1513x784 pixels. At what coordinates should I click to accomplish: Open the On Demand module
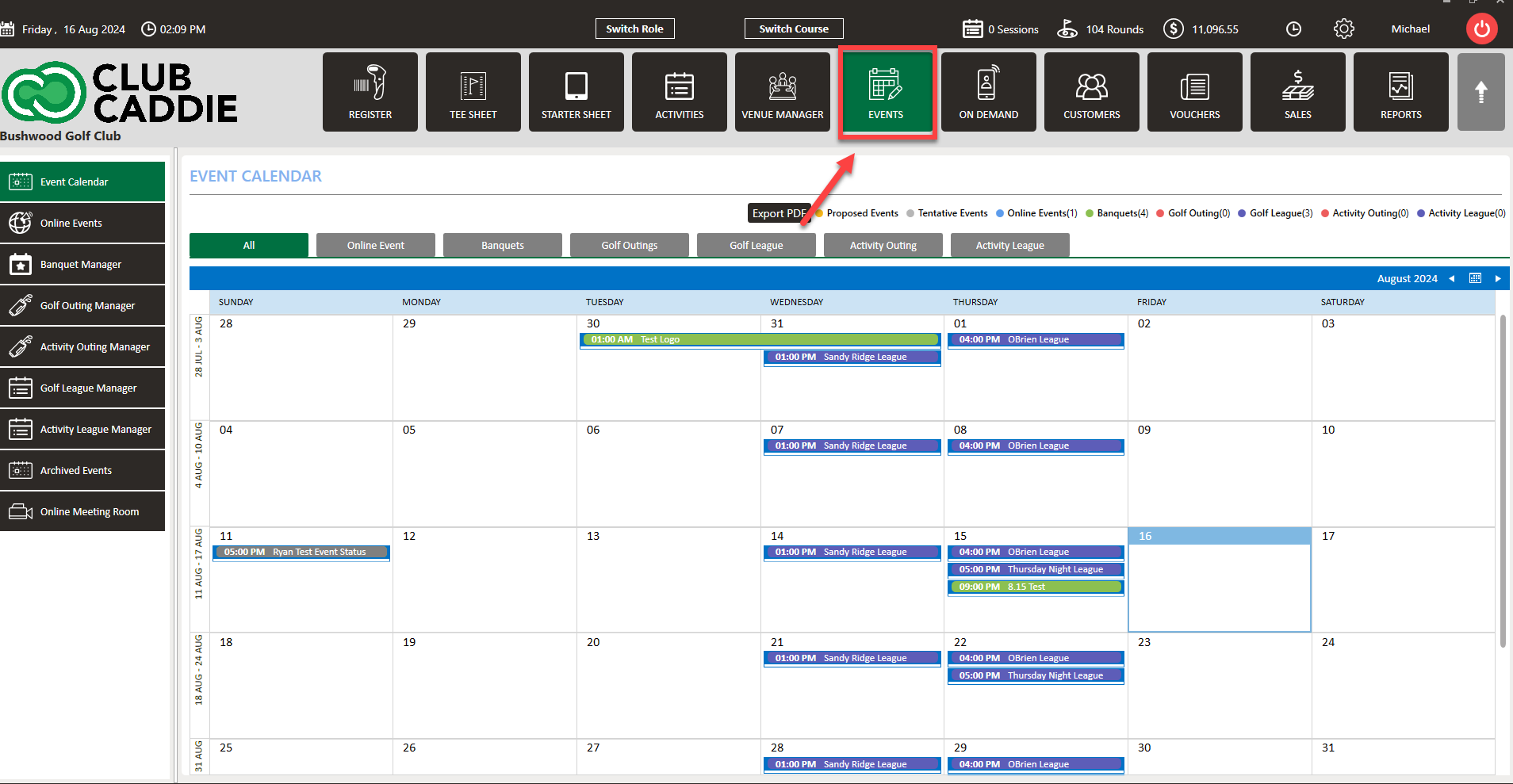(x=988, y=92)
